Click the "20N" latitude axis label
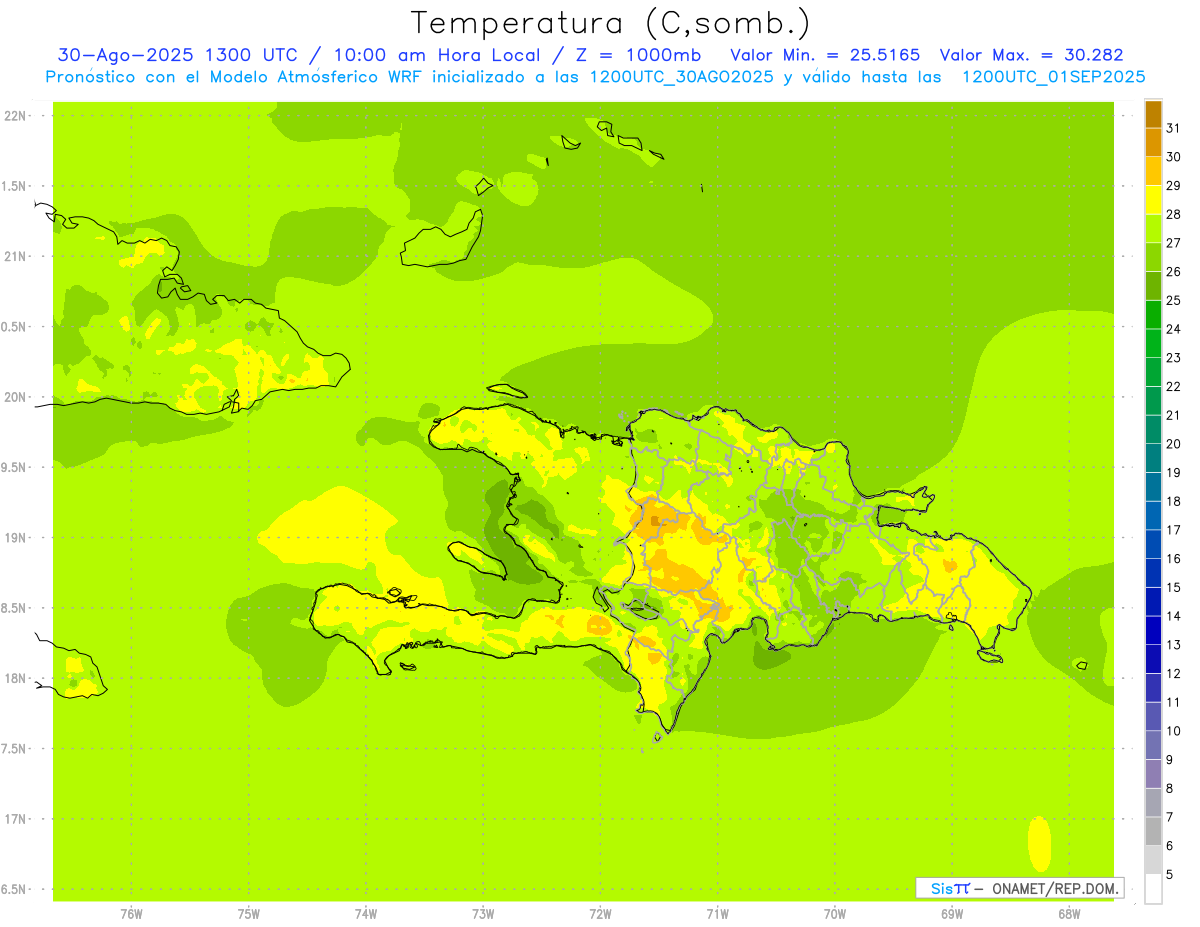 [15, 397]
